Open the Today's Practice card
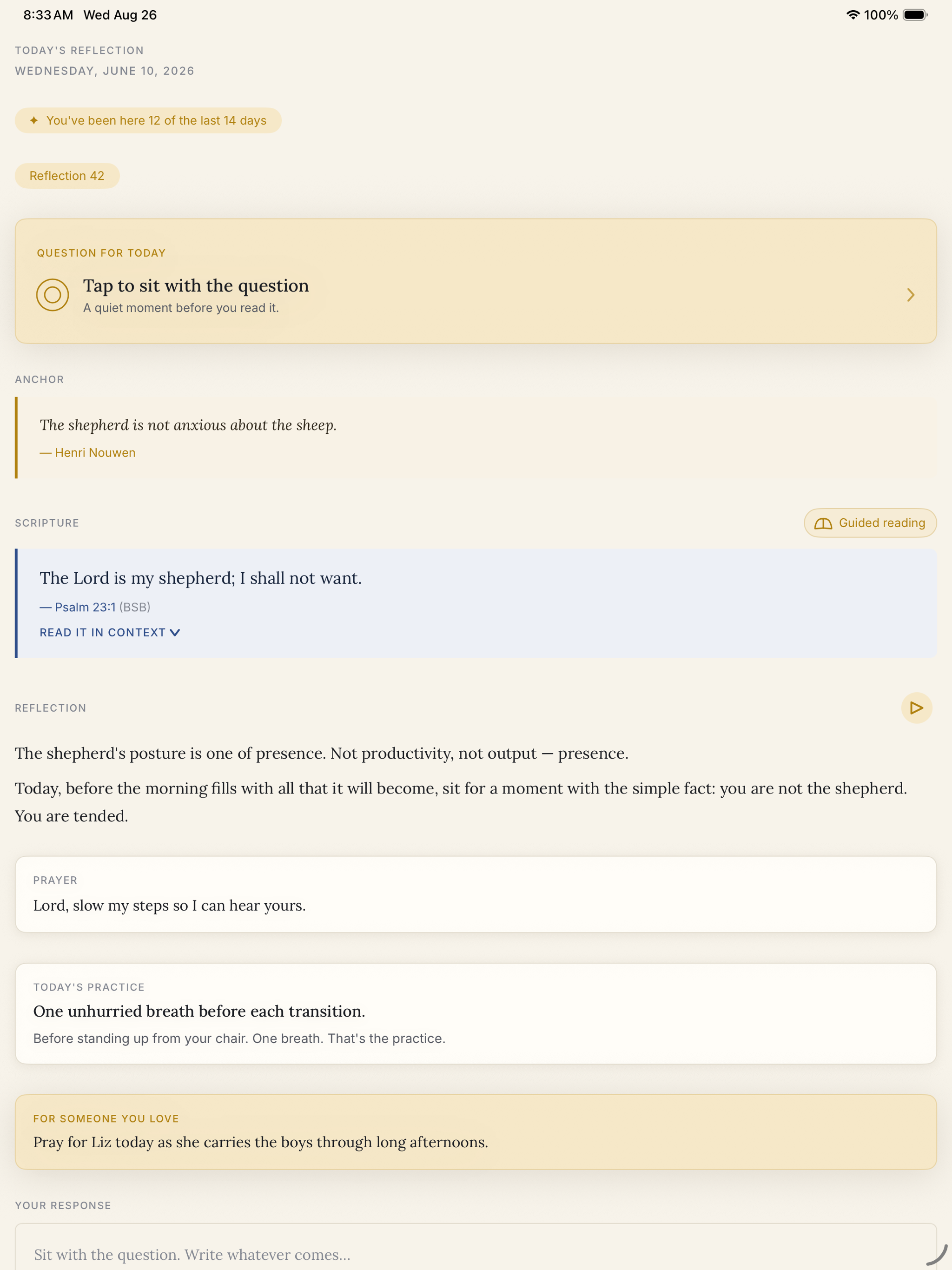Screen dimensions: 952x1270 click(476, 1013)
